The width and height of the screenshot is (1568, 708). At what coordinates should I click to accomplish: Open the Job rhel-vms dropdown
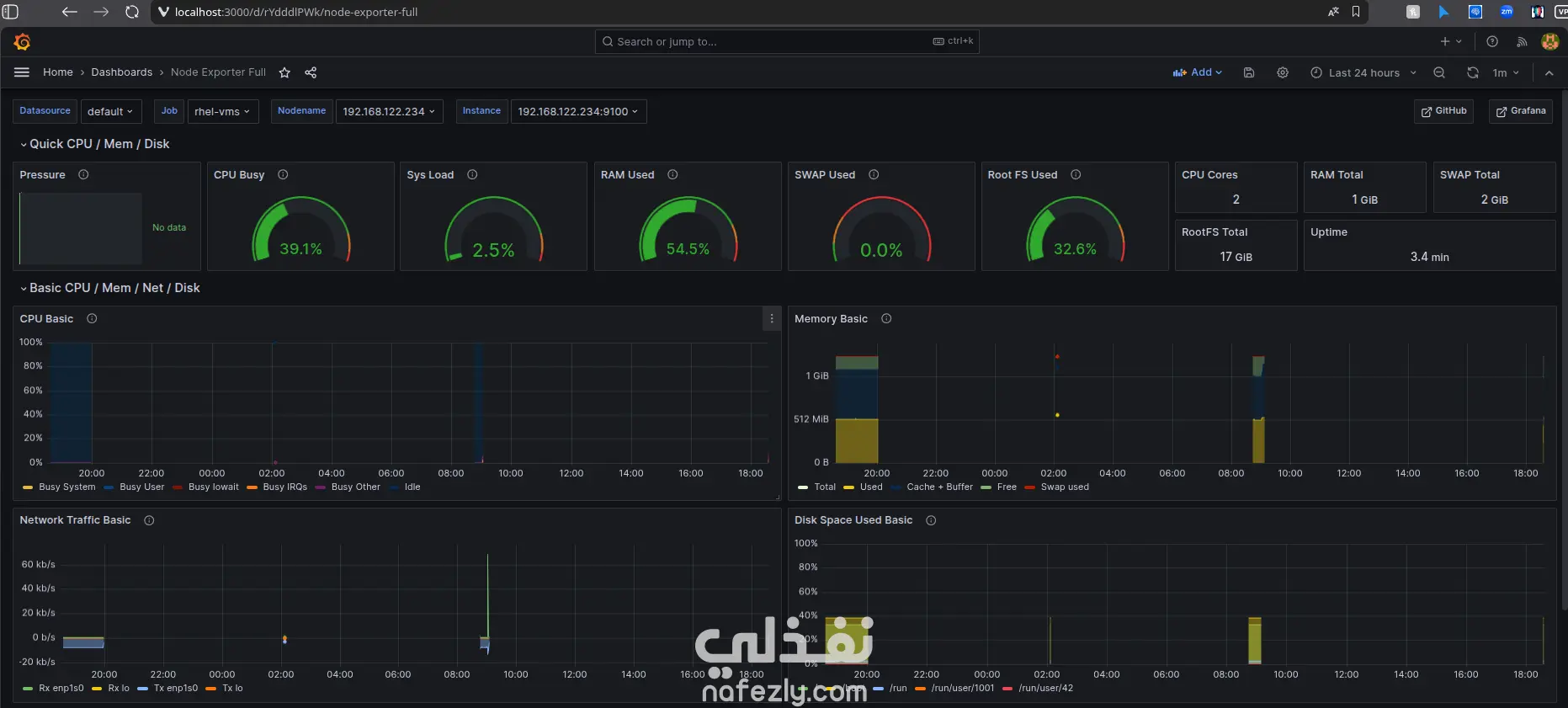[x=222, y=111]
